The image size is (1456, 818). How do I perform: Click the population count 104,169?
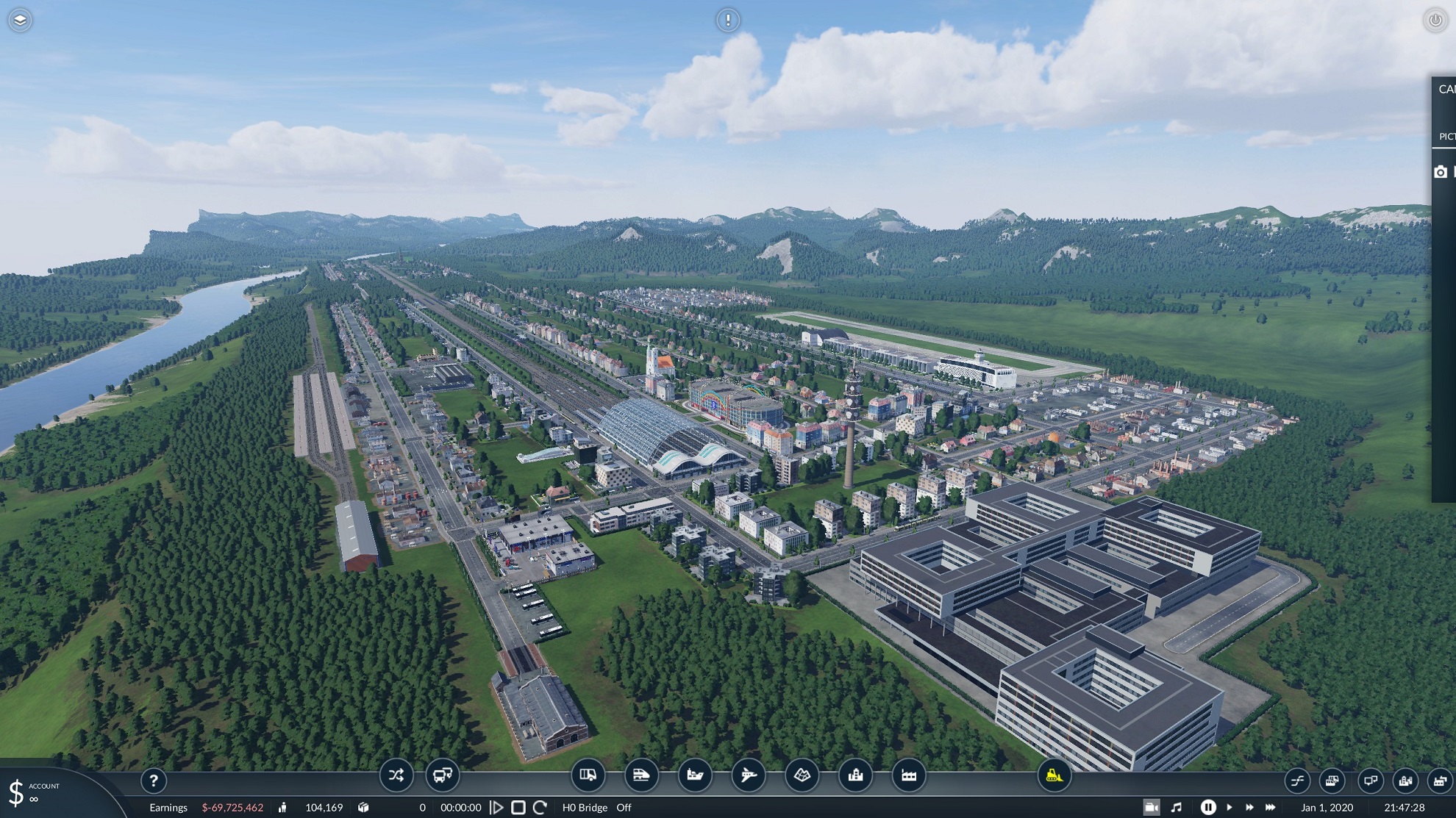324,807
